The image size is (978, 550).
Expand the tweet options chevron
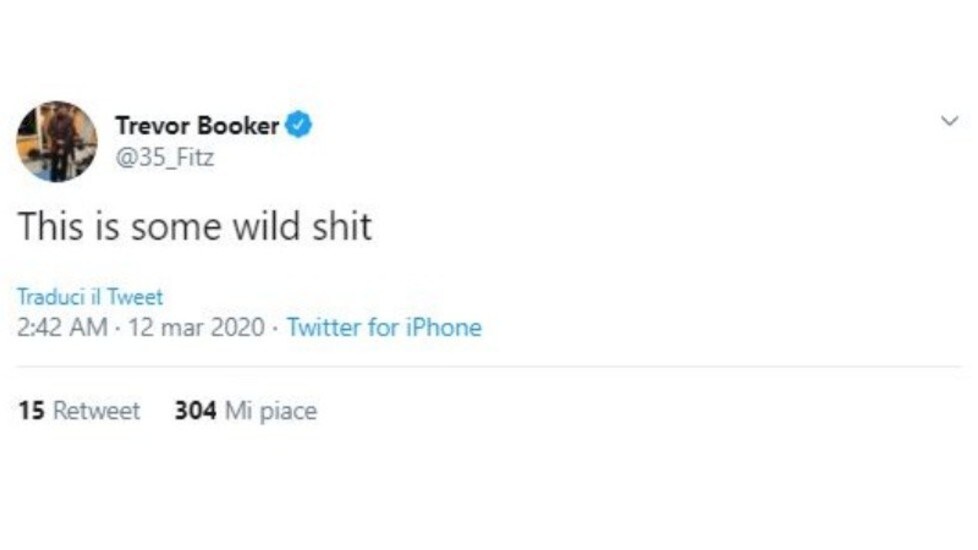point(949,120)
